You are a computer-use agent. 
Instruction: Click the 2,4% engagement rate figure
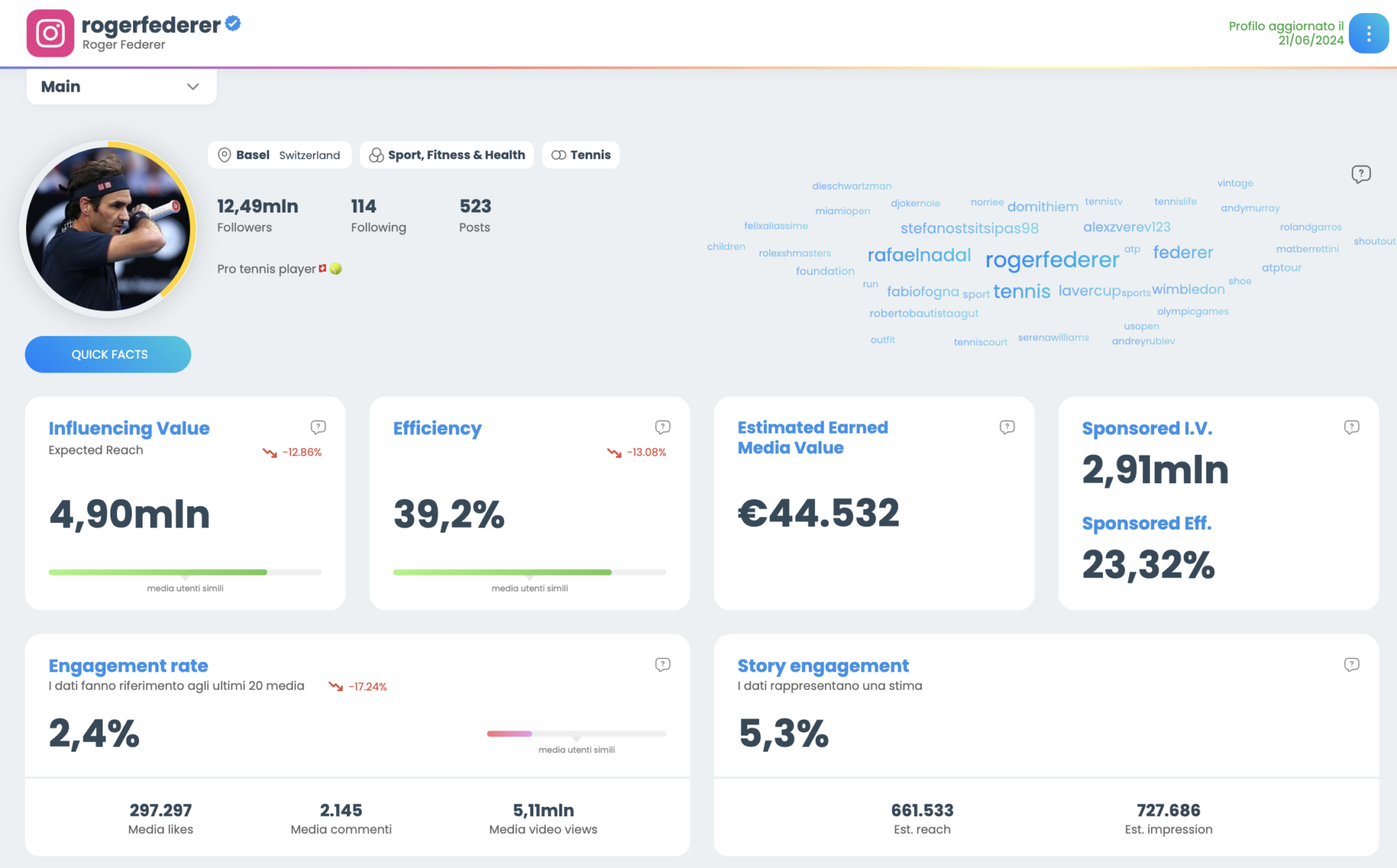coord(94,733)
